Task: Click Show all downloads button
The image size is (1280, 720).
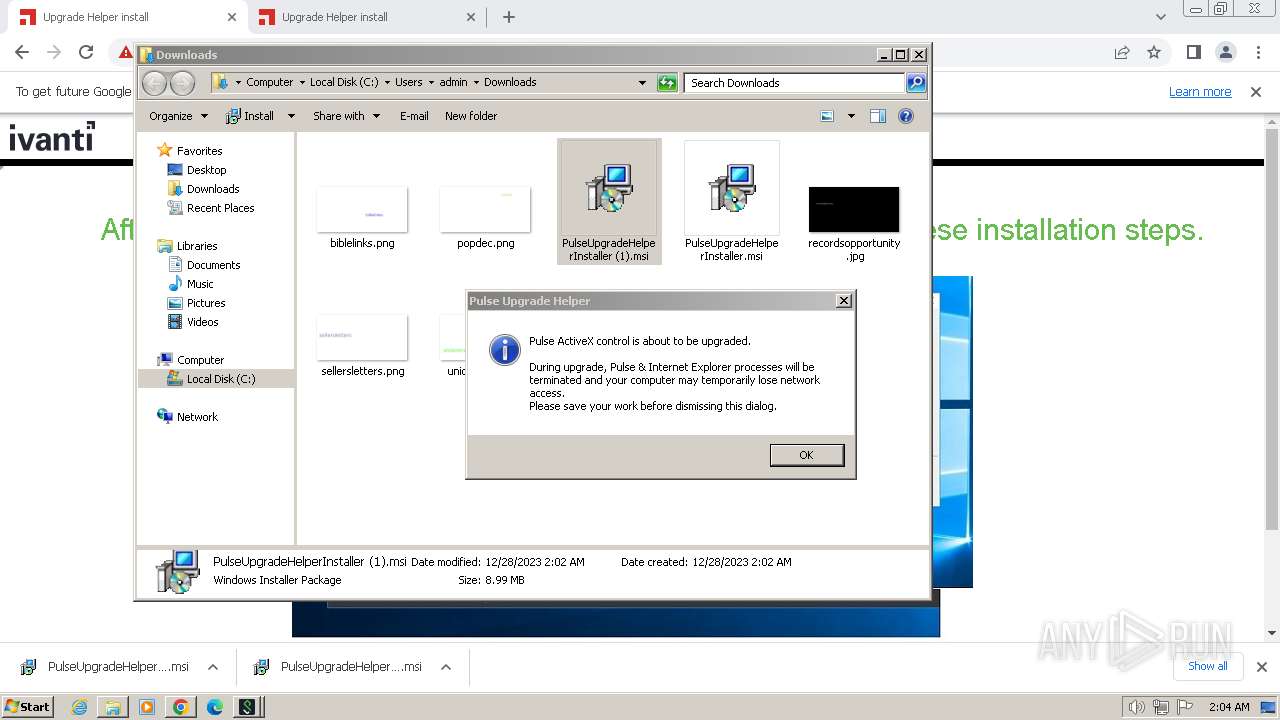Action: click(x=1208, y=666)
